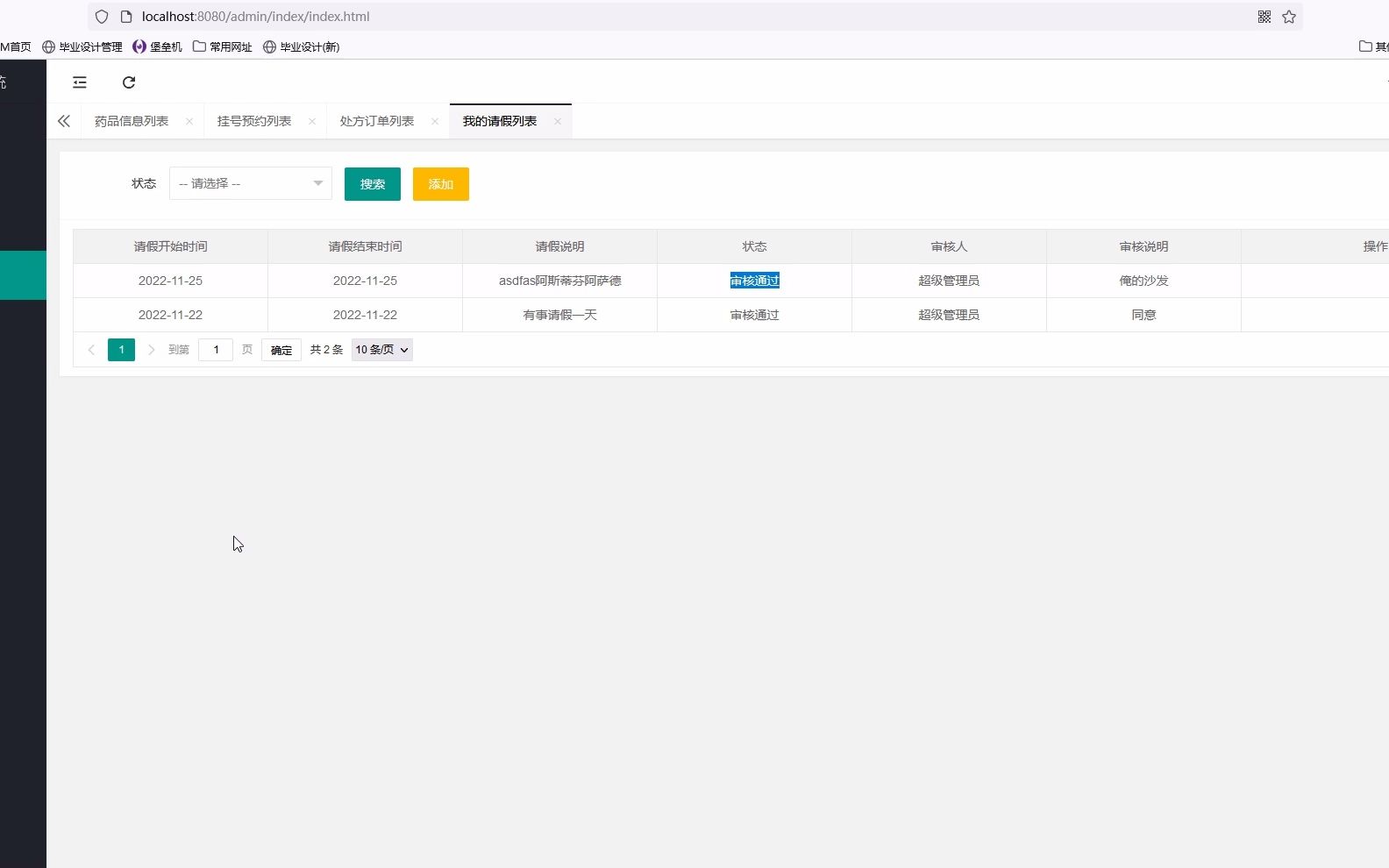Click the highlighted teal sidebar menu item
The height and width of the screenshot is (868, 1389).
coord(23,275)
